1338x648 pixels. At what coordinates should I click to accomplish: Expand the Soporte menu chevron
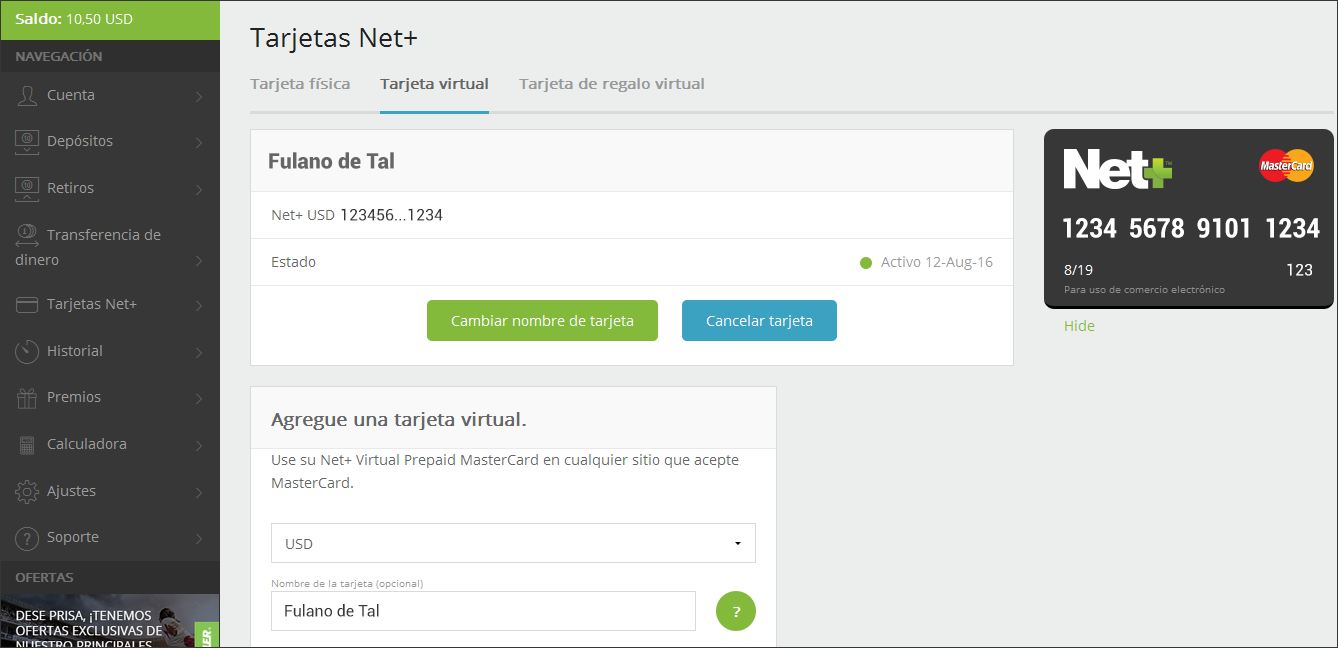tap(199, 538)
